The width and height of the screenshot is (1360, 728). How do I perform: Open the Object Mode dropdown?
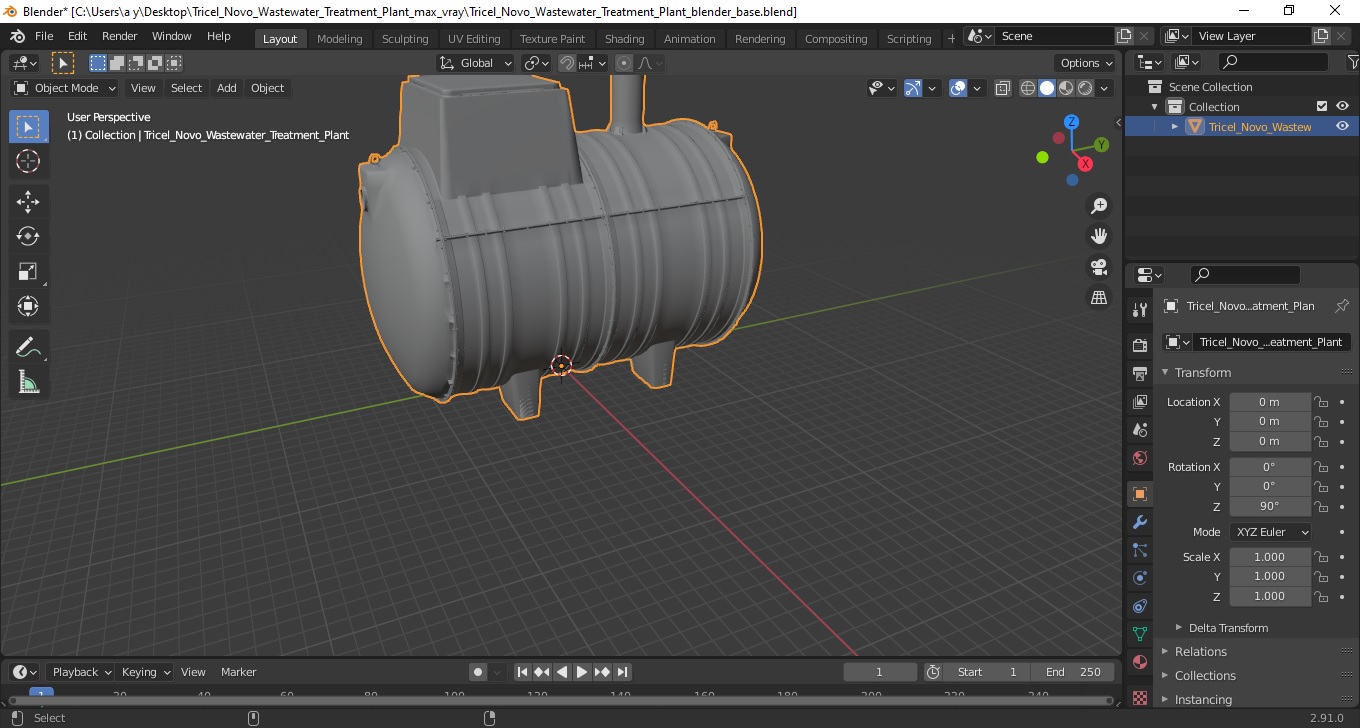65,88
